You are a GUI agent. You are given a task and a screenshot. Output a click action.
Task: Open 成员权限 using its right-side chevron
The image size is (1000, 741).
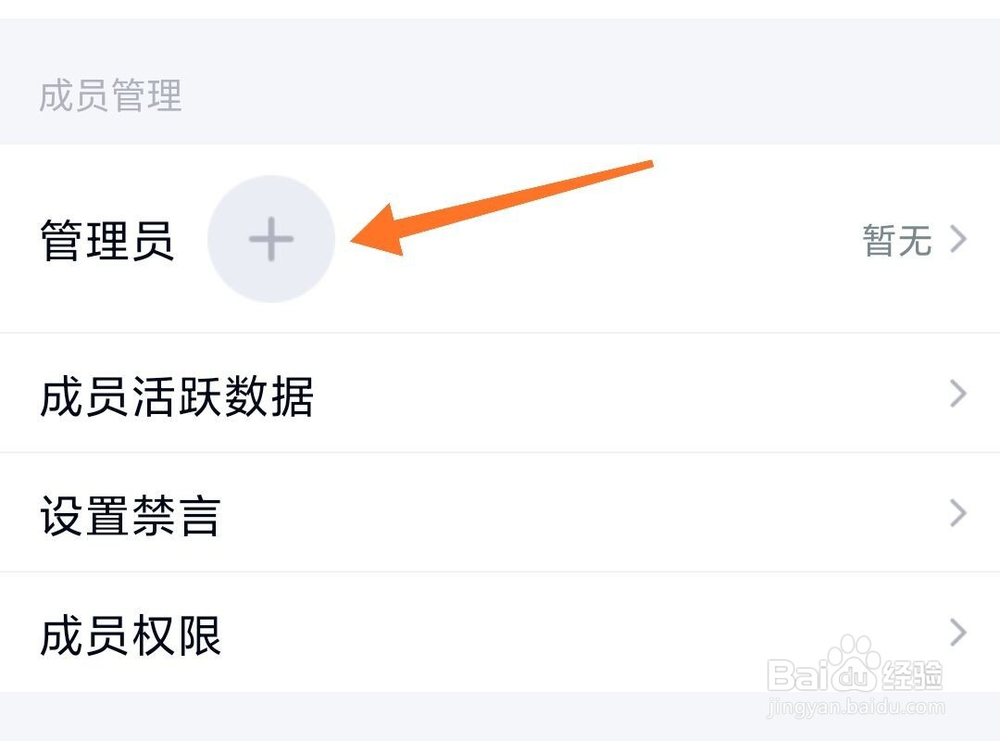[959, 632]
